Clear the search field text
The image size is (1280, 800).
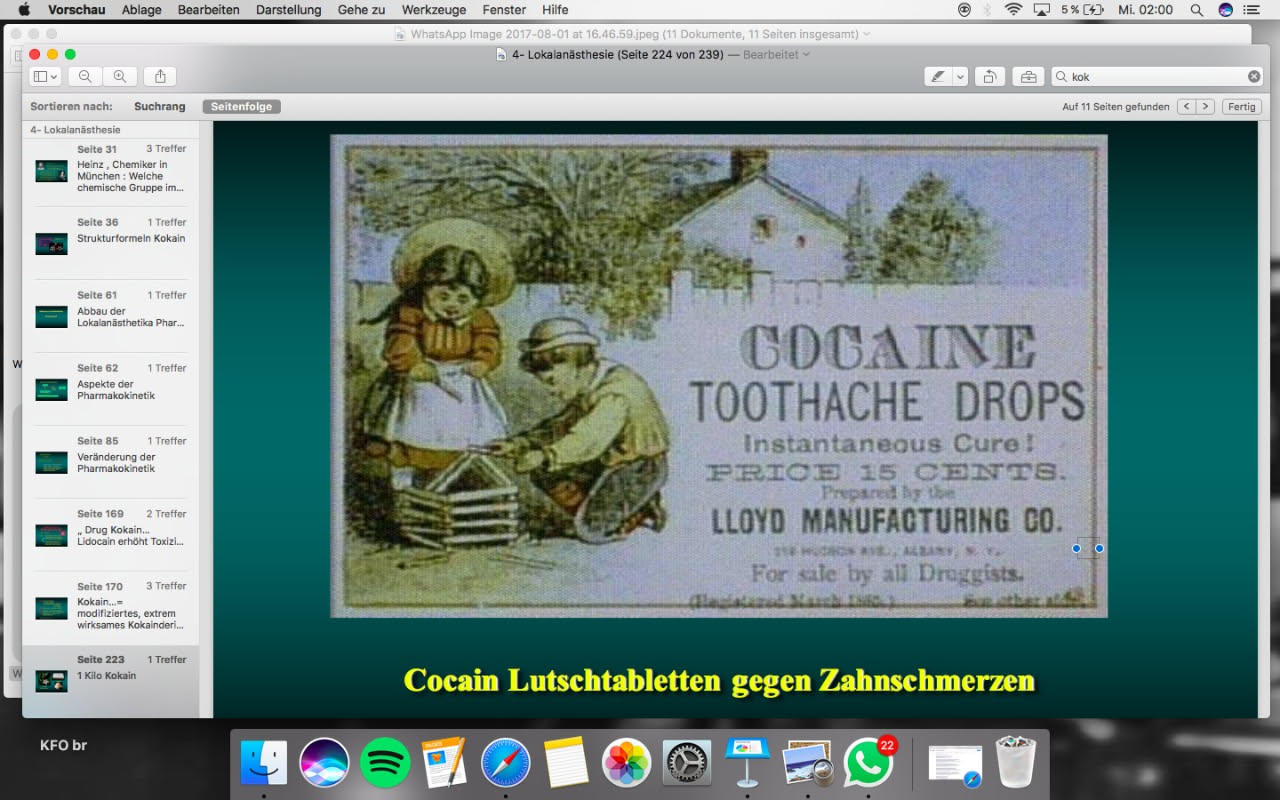(x=1254, y=76)
